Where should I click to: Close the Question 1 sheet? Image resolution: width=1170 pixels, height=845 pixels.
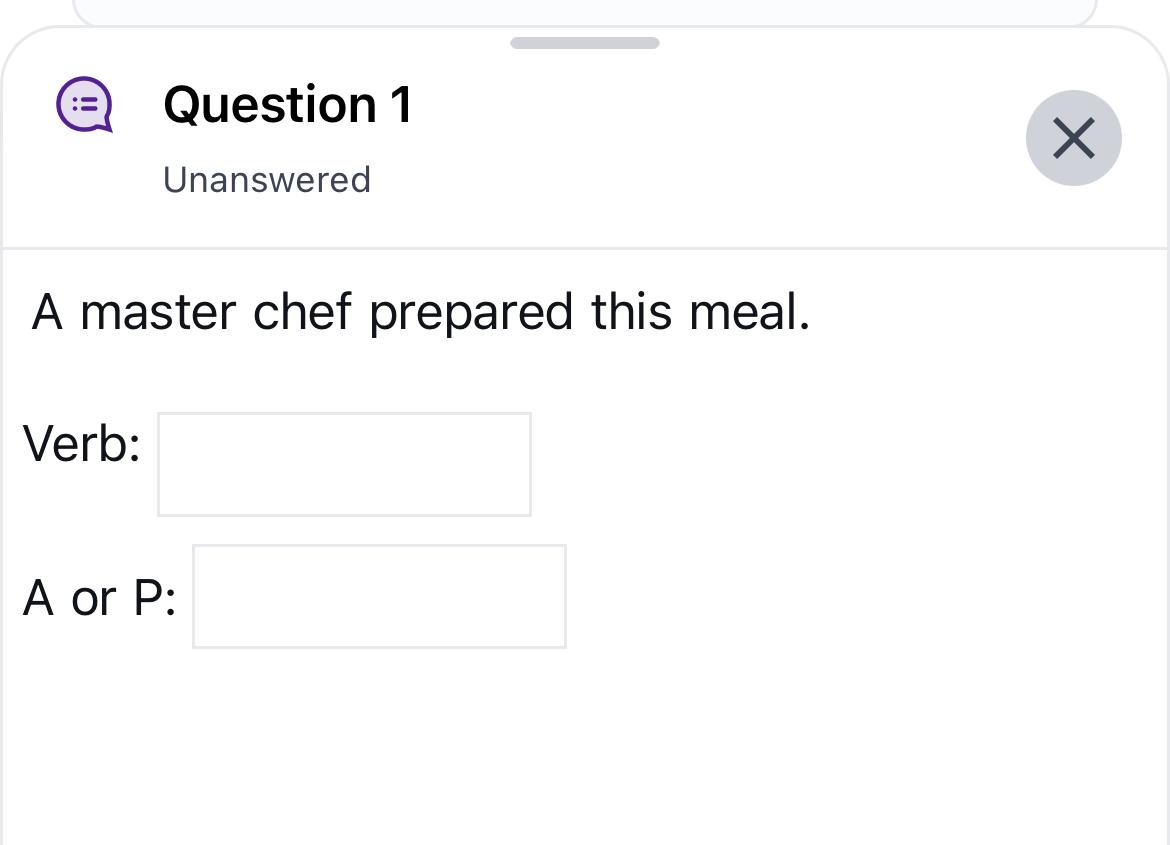pyautogui.click(x=1074, y=138)
